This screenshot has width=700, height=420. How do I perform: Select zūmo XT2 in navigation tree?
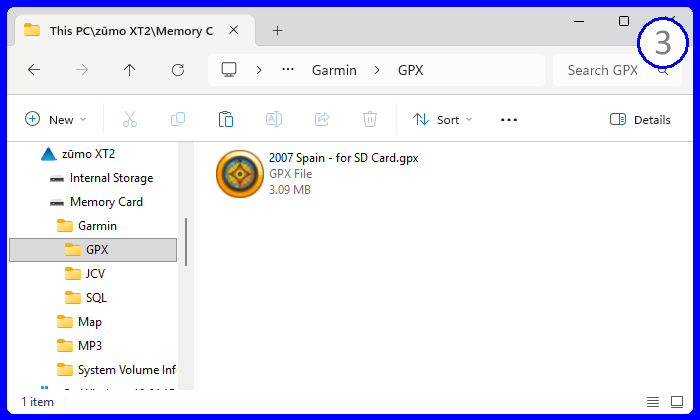(x=88, y=154)
